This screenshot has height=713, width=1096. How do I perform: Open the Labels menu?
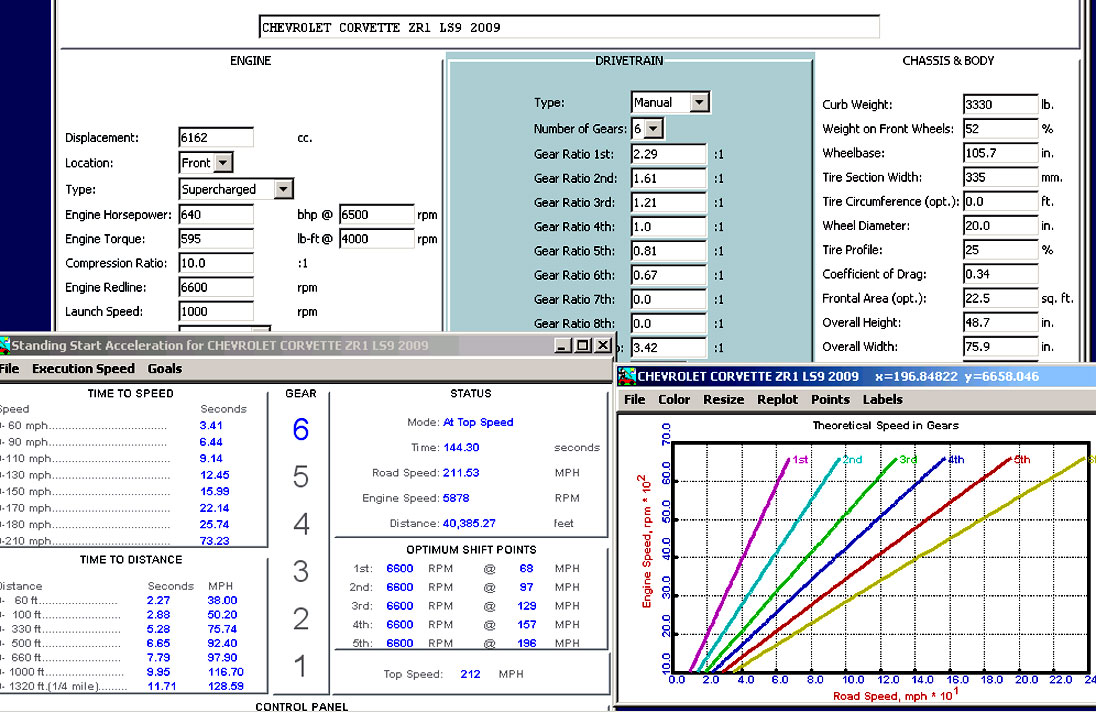[x=883, y=399]
